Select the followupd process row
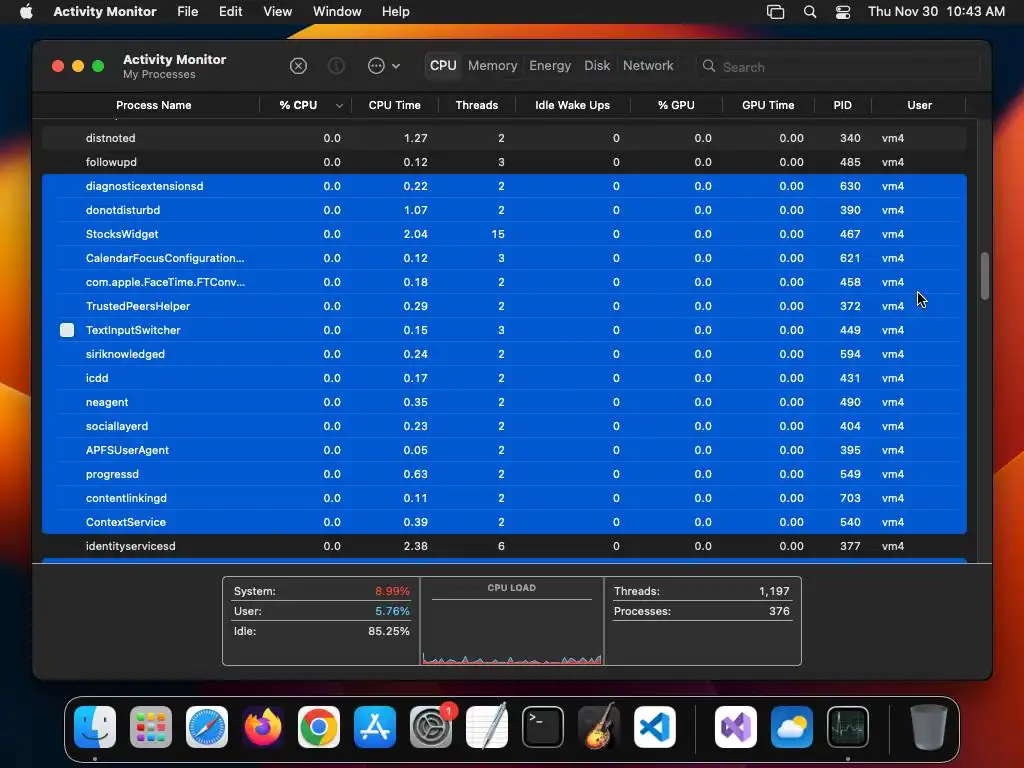This screenshot has width=1024, height=768. 504,162
